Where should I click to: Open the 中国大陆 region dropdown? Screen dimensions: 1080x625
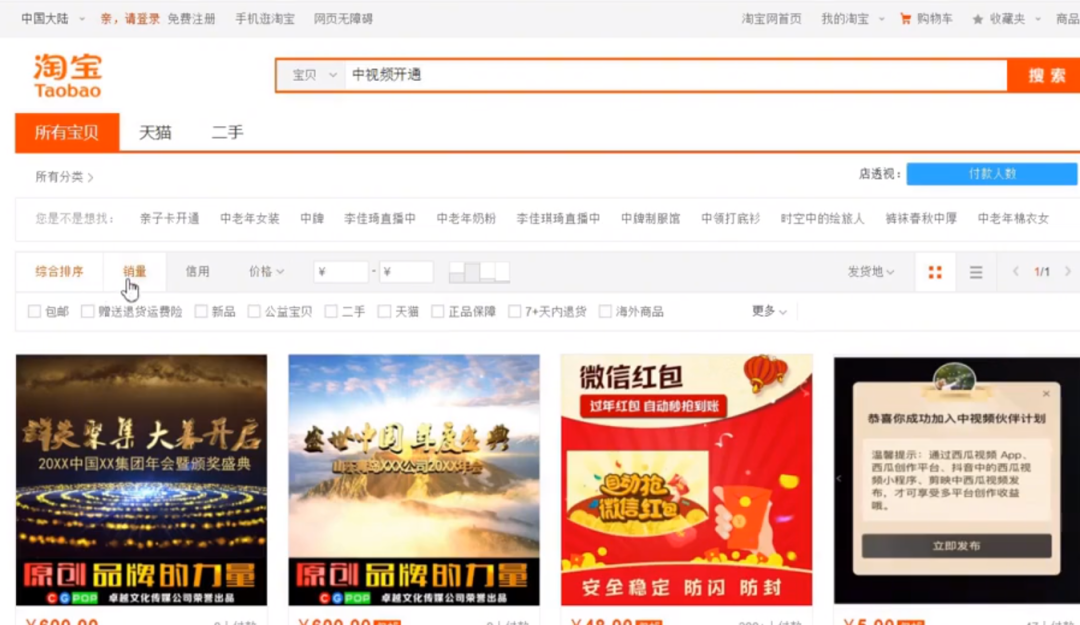click(52, 19)
